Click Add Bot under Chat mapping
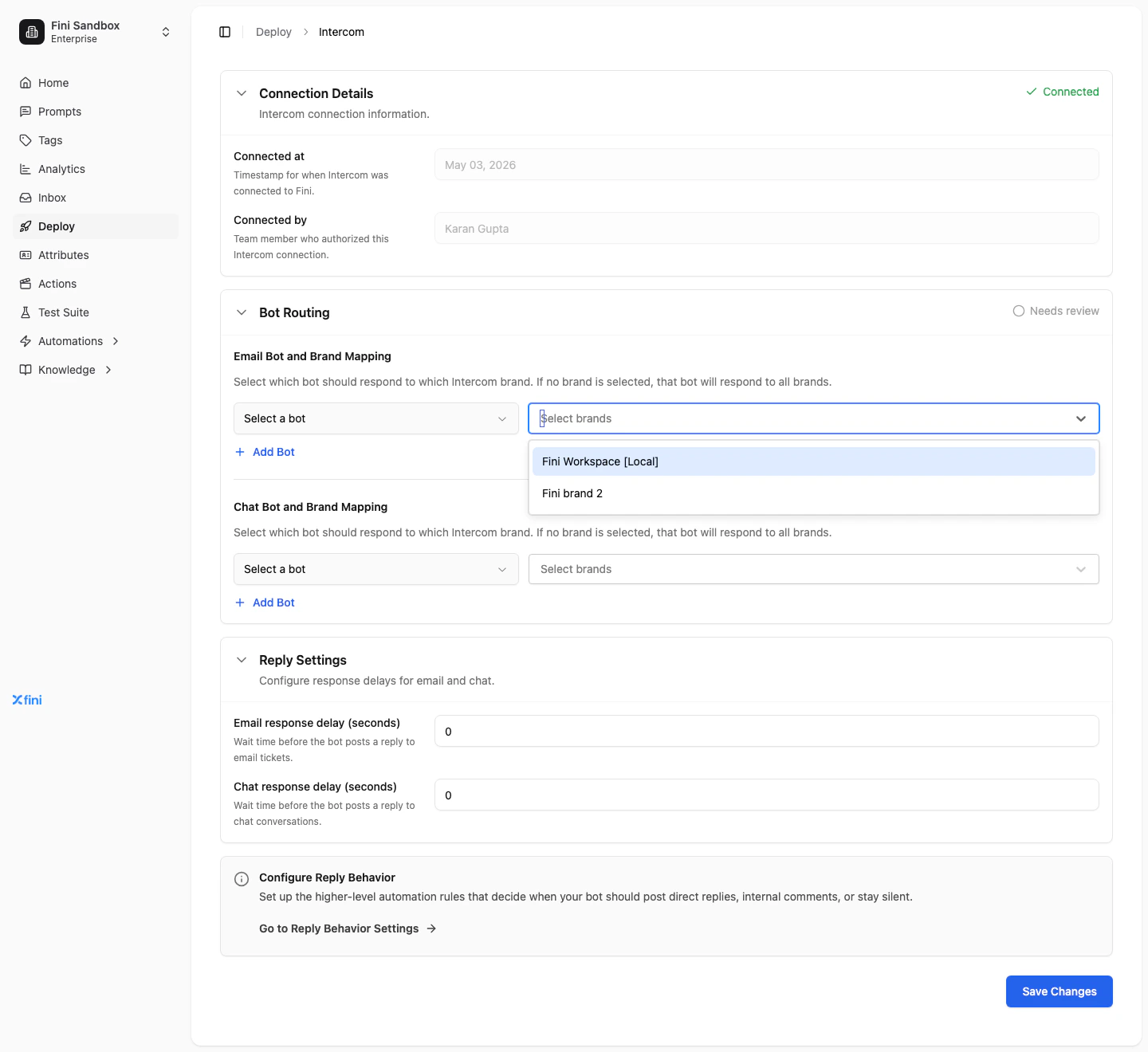The height and width of the screenshot is (1052, 1148). [x=265, y=603]
